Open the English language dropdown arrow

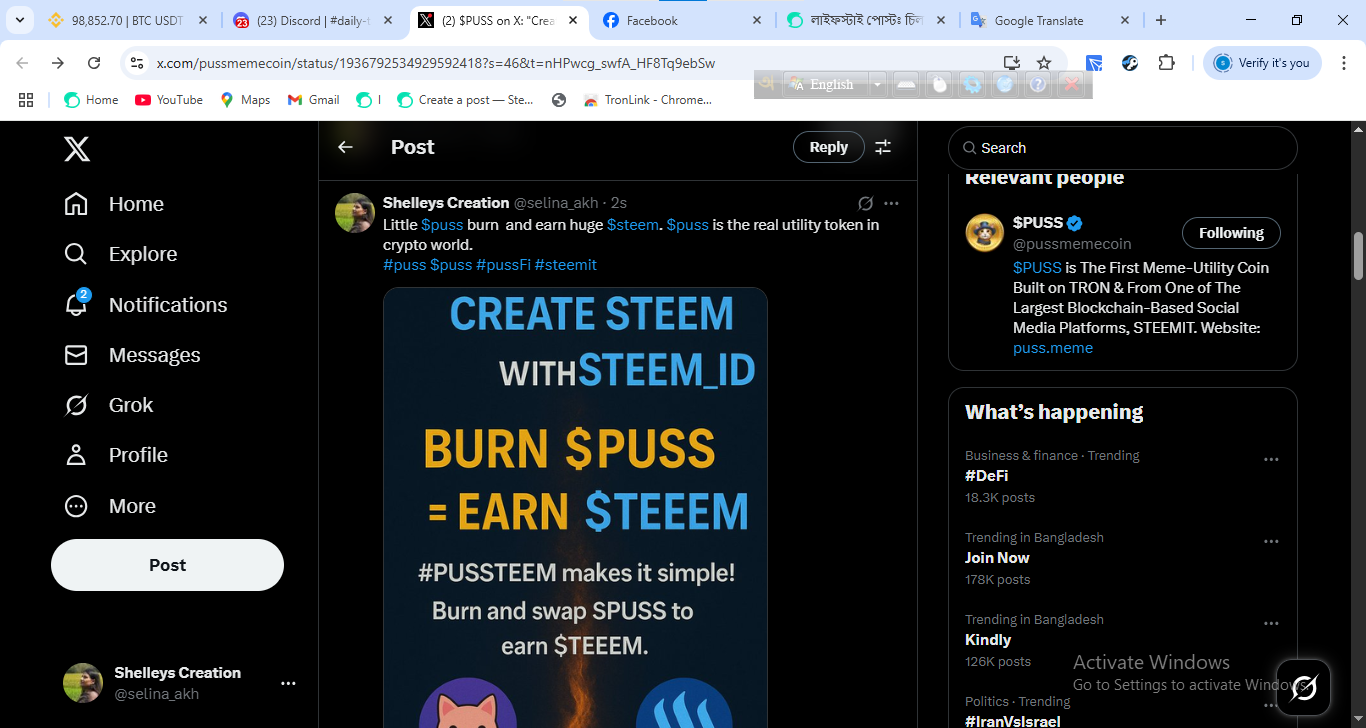pos(877,85)
